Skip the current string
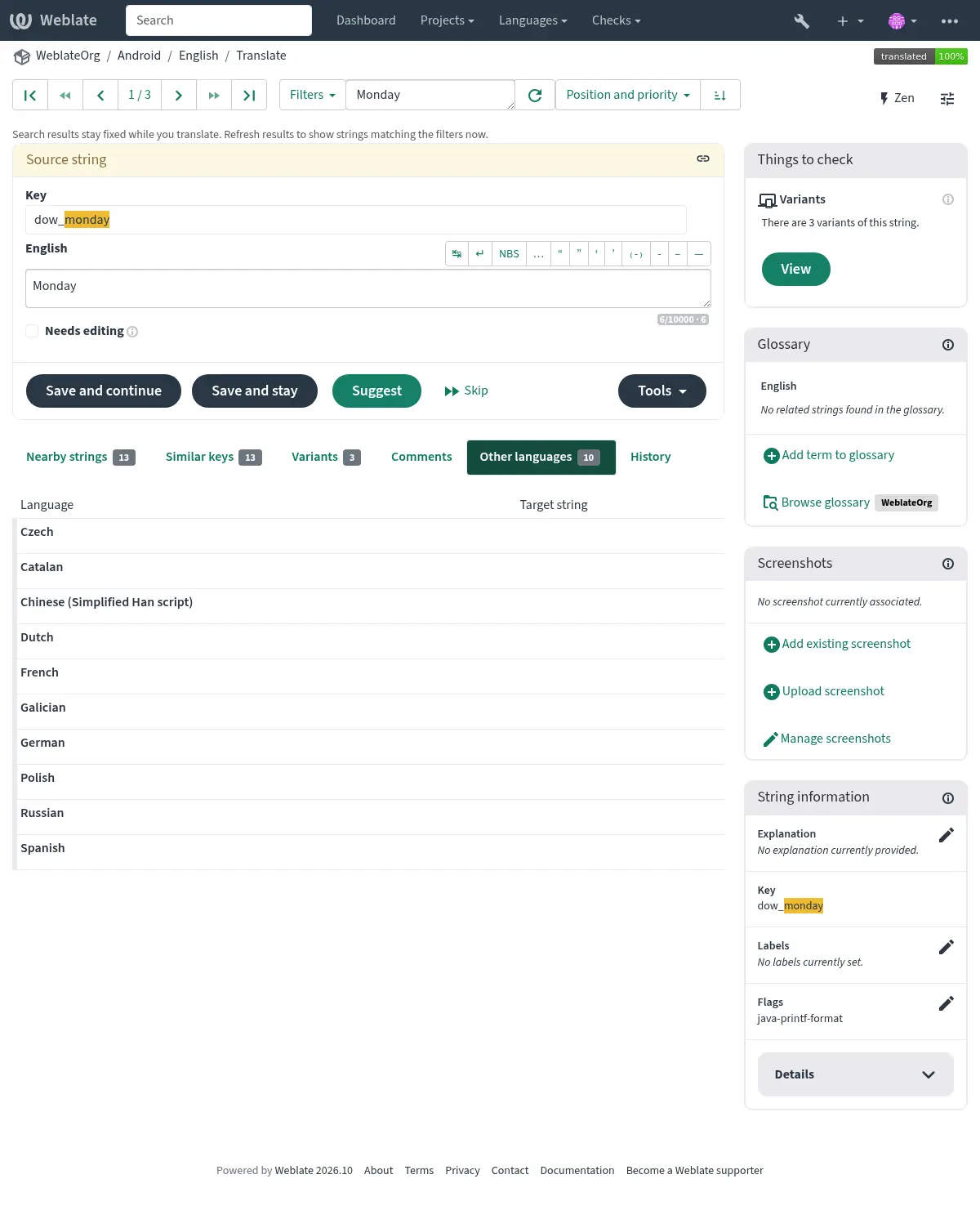Screen dimensions: 980x1228 [x=466, y=391]
